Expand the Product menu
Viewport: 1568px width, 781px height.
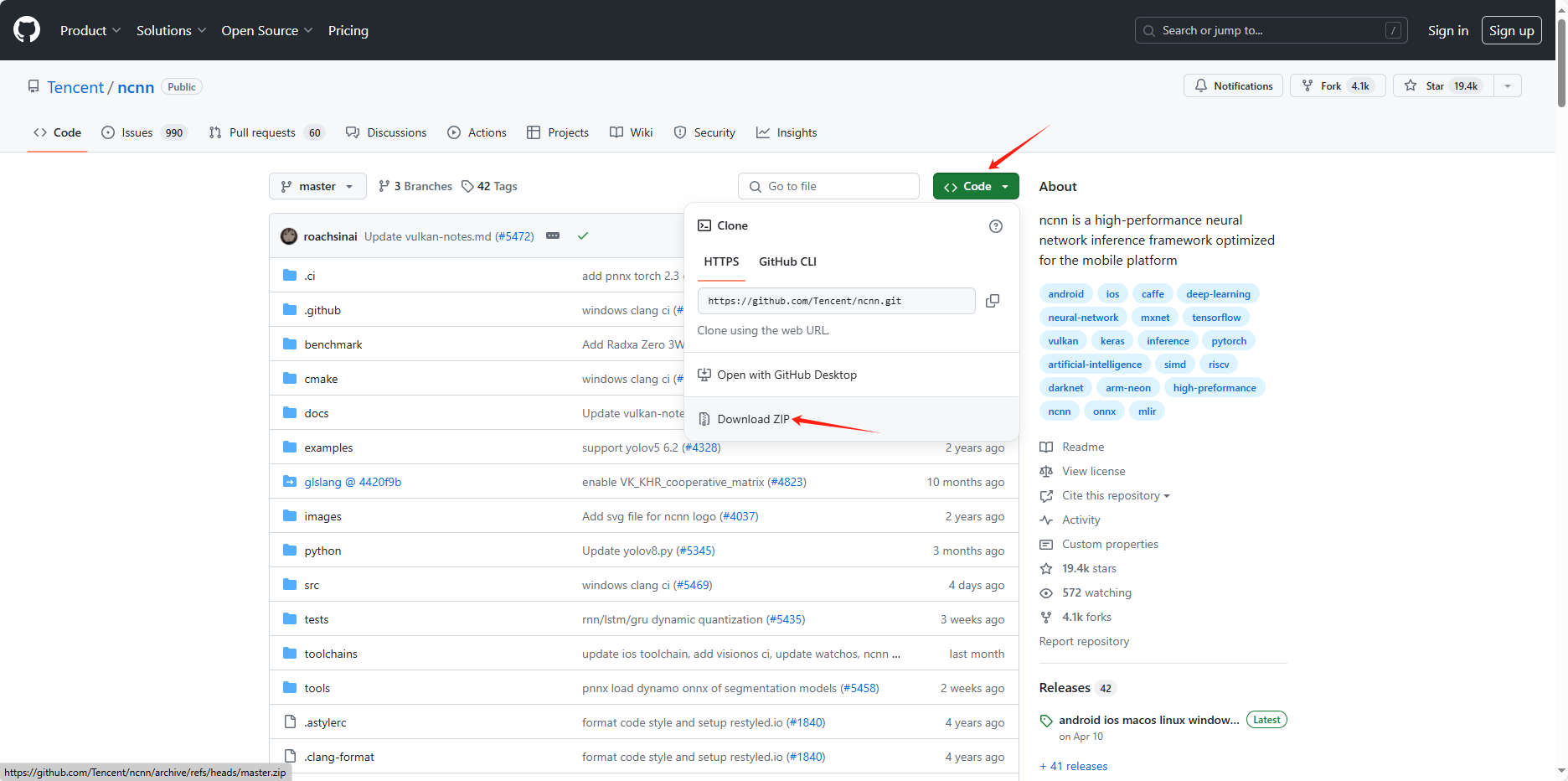[x=90, y=30]
